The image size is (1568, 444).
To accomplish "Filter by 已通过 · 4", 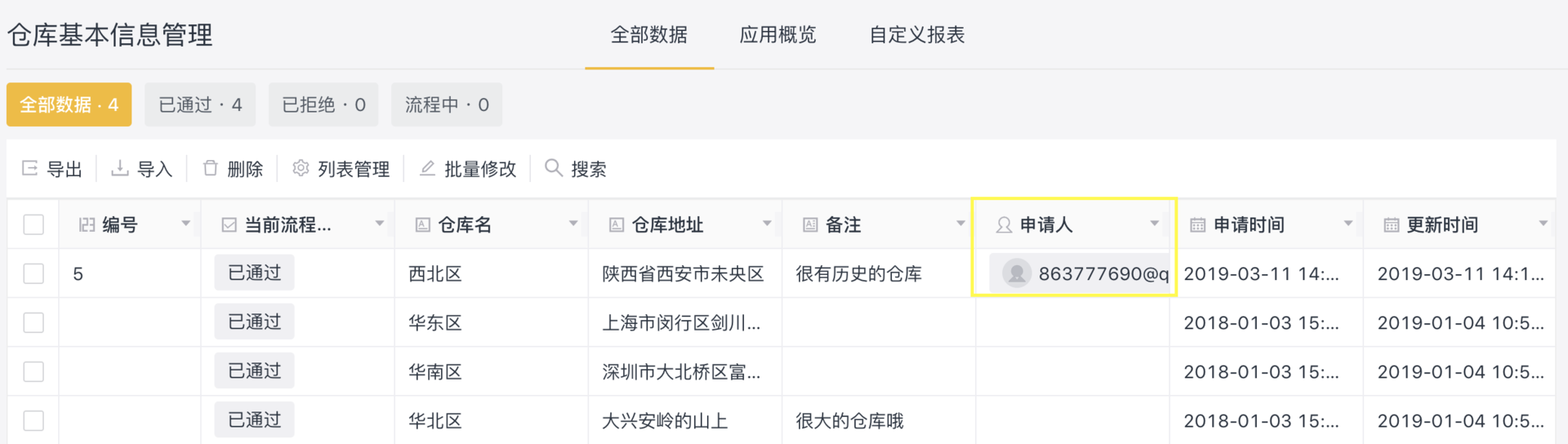I will pos(200,104).
